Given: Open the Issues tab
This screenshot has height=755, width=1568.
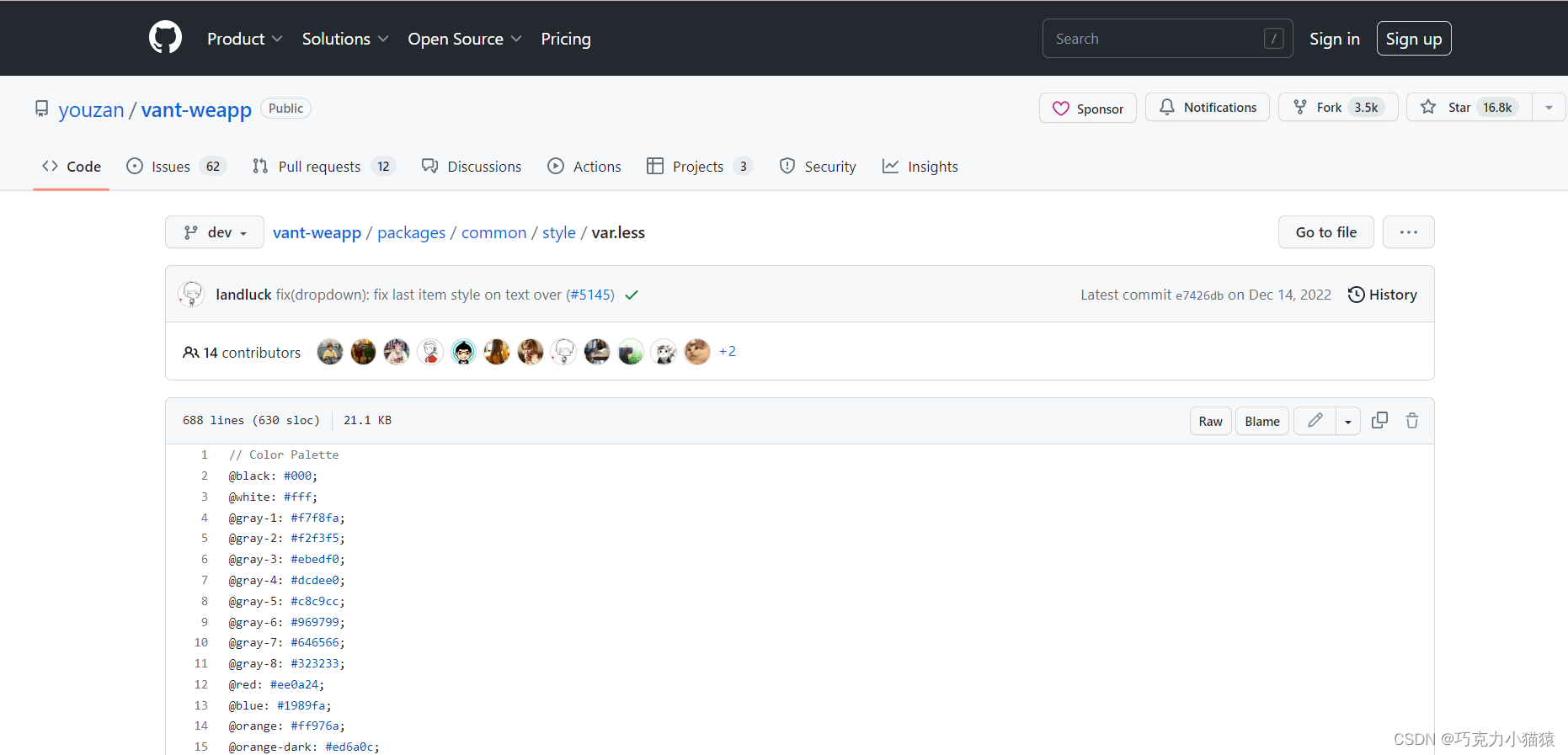Looking at the screenshot, I should tap(176, 167).
